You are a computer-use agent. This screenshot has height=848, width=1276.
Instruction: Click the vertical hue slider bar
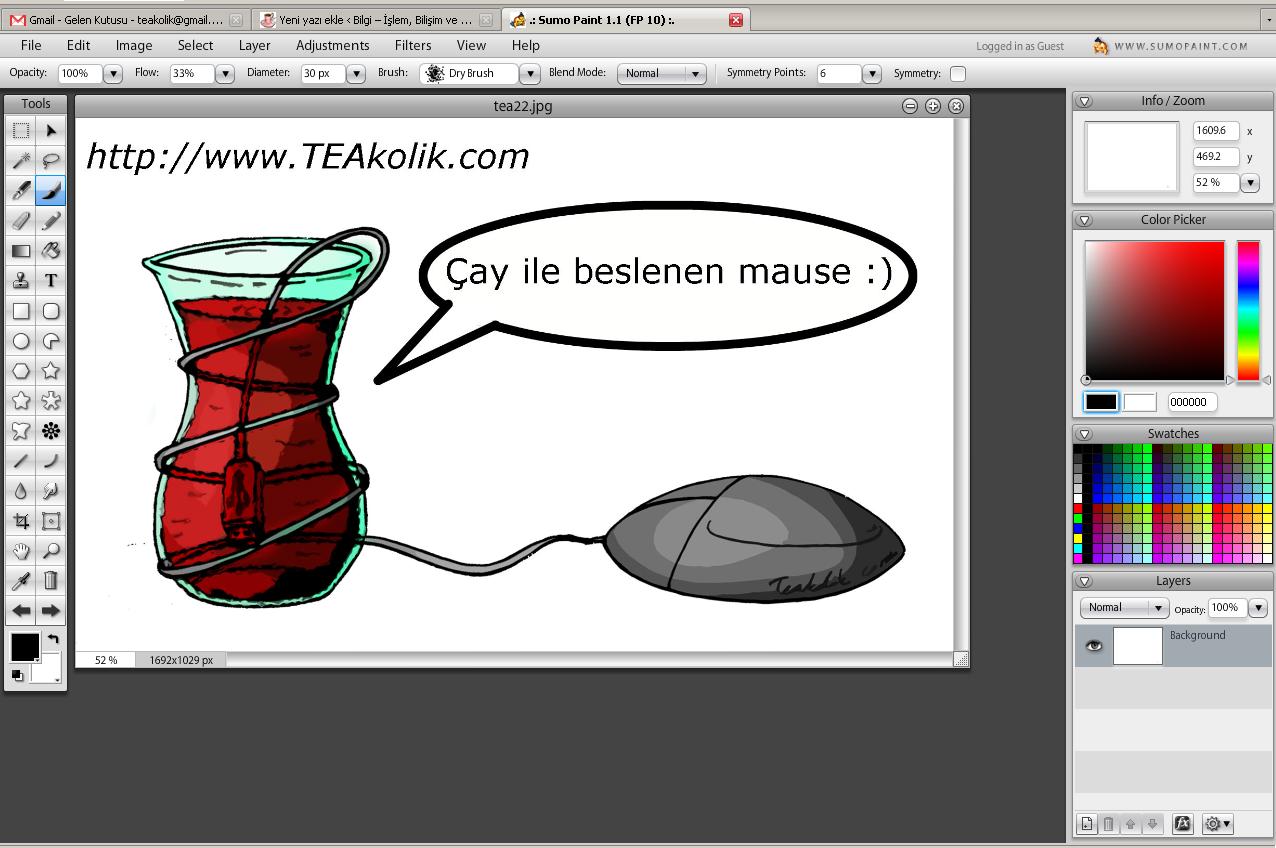click(1248, 310)
